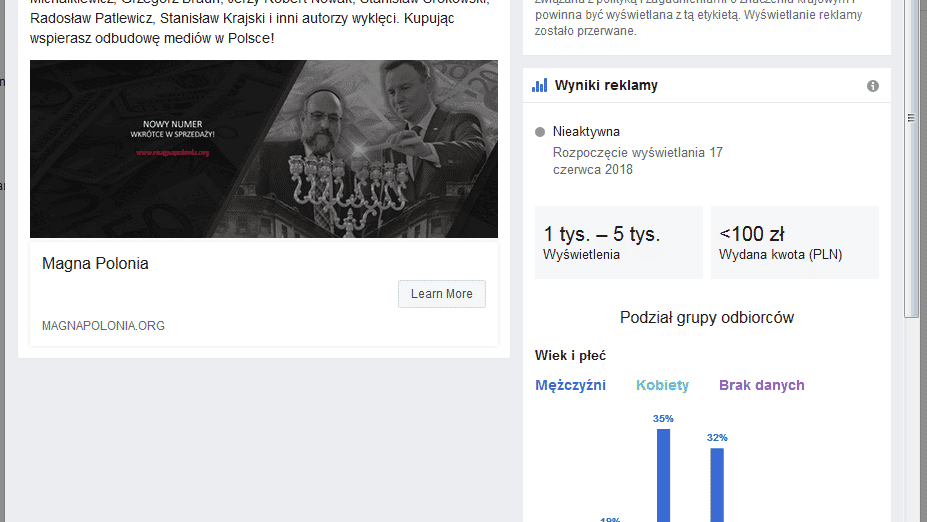Screen dimensions: 927x522
Task: Click the Magna Polonia ad title
Action: [x=95, y=264]
